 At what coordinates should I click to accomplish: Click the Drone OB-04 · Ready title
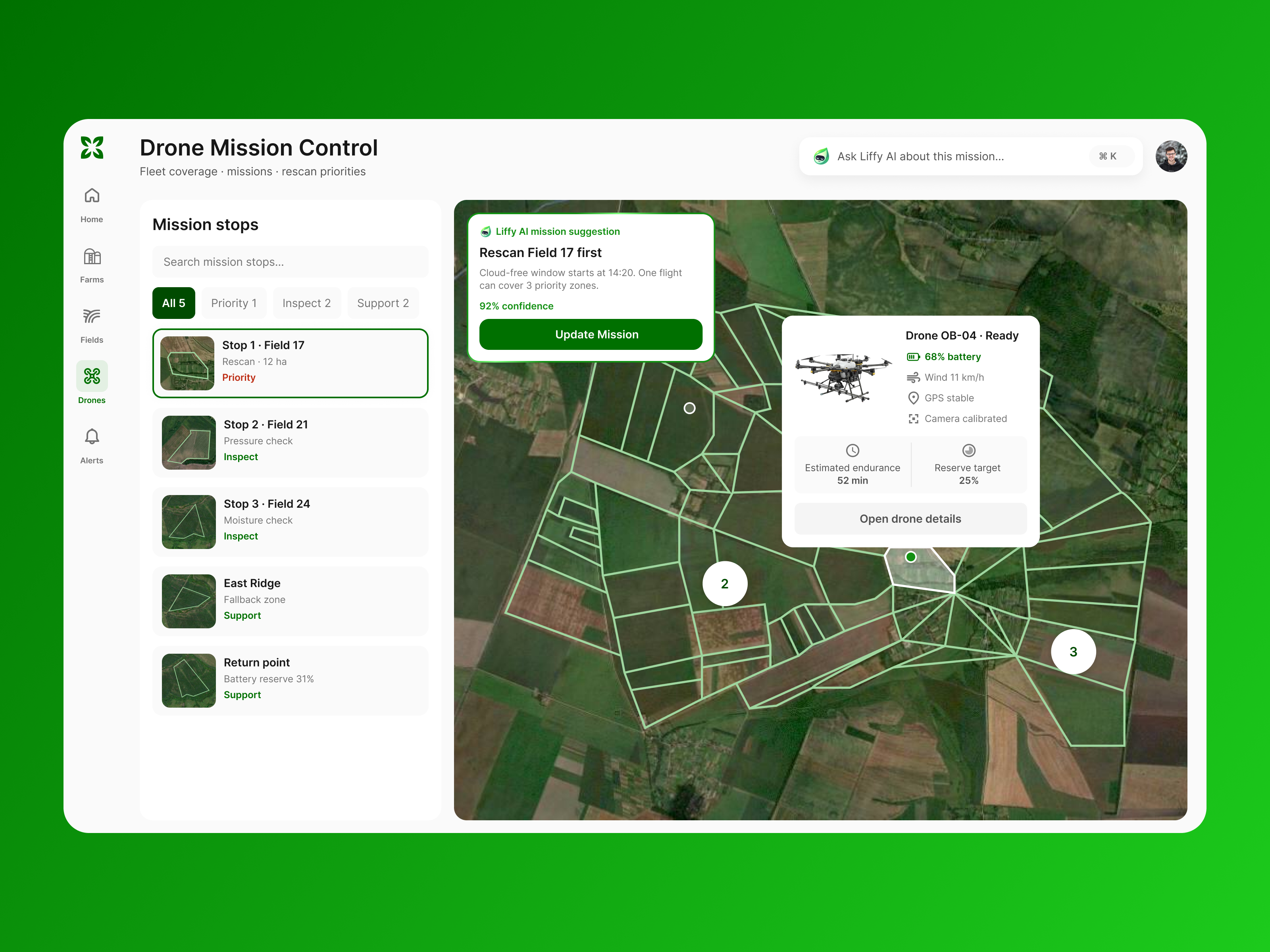click(962, 336)
